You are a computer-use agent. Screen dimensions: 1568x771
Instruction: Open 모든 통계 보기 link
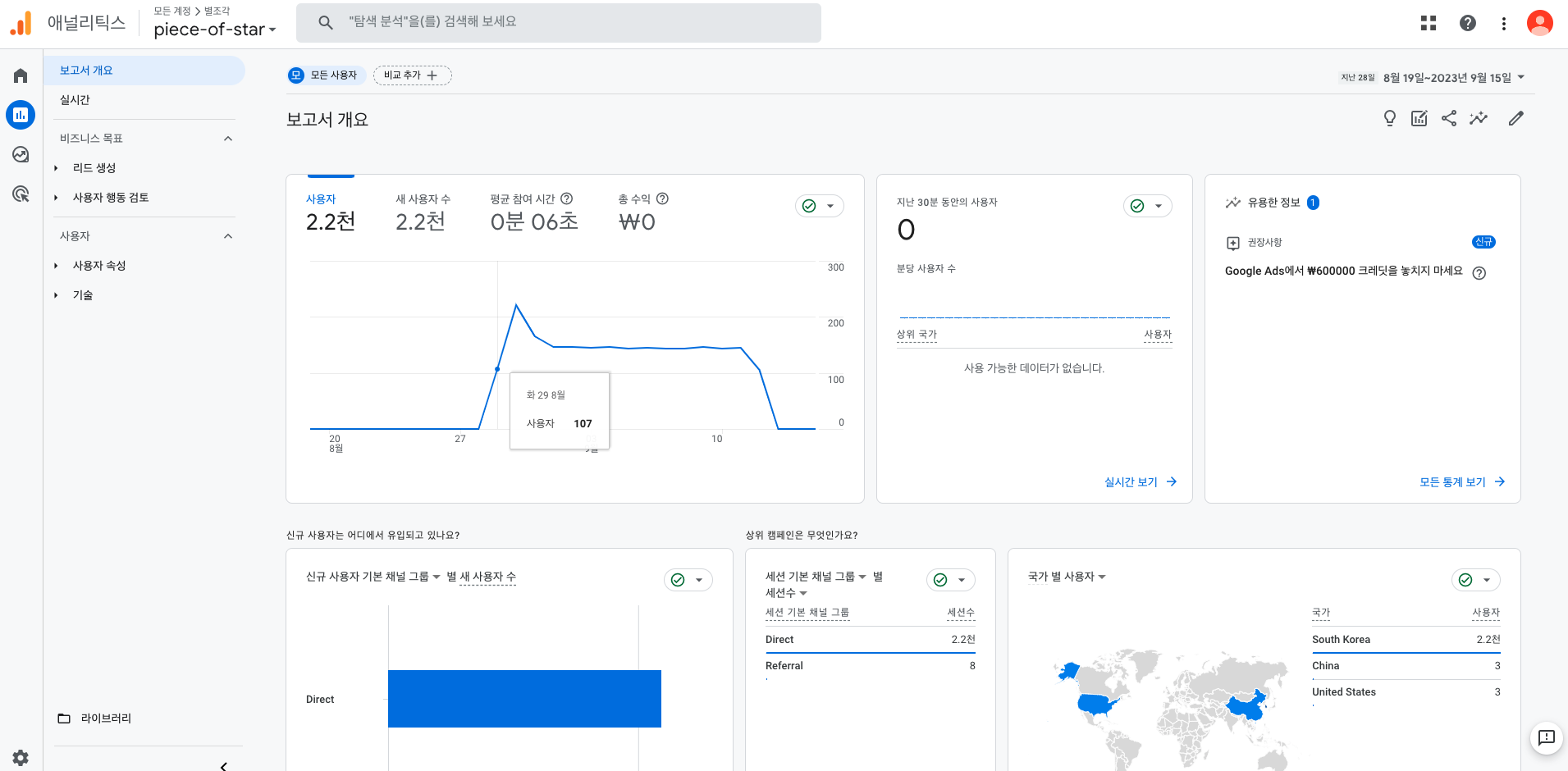1462,482
